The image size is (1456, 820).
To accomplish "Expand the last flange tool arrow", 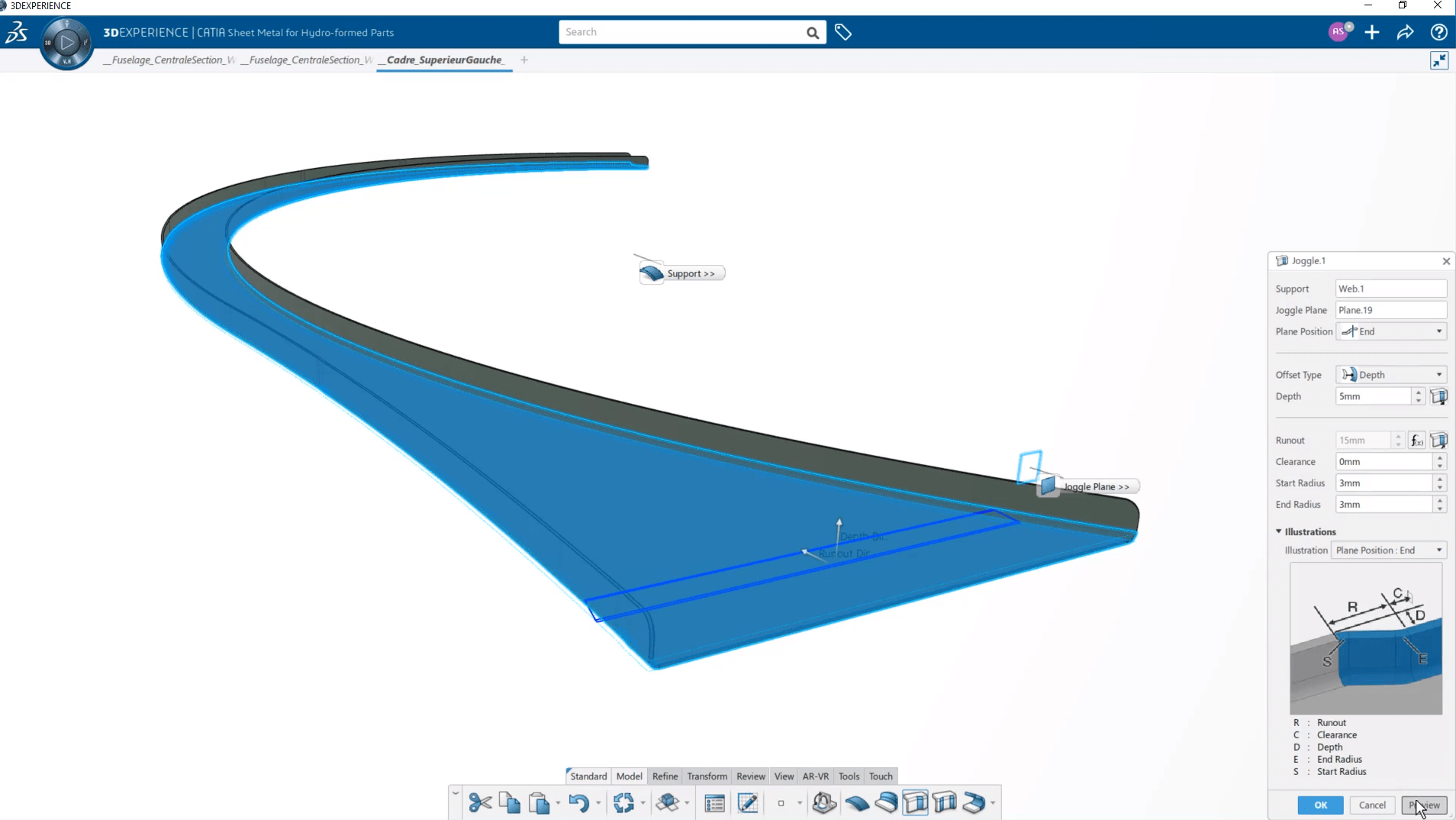I will [x=993, y=803].
